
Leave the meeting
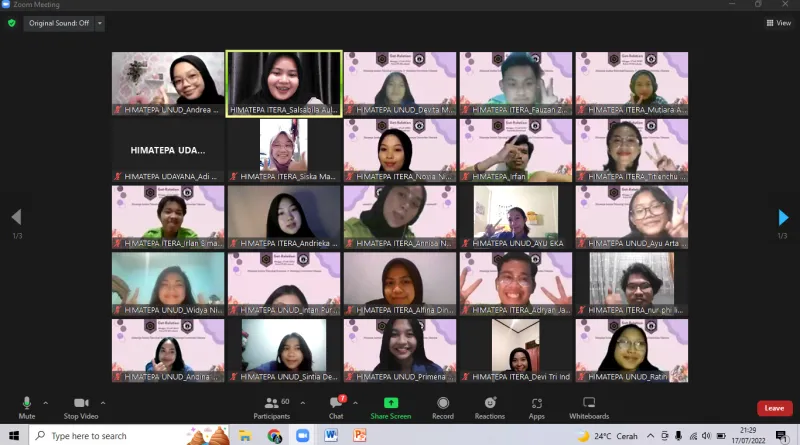click(773, 408)
